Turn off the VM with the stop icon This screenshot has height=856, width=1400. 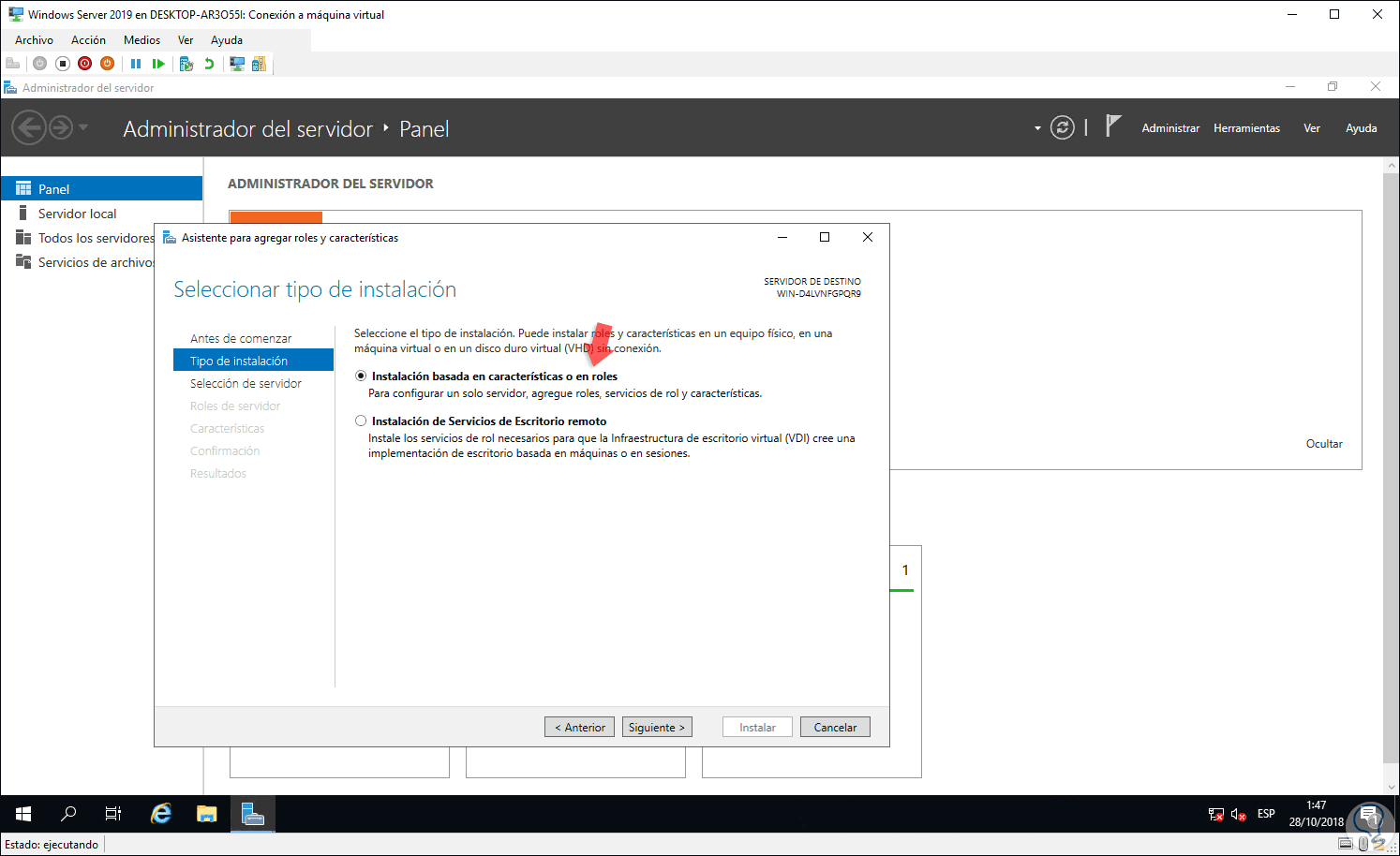click(x=63, y=64)
